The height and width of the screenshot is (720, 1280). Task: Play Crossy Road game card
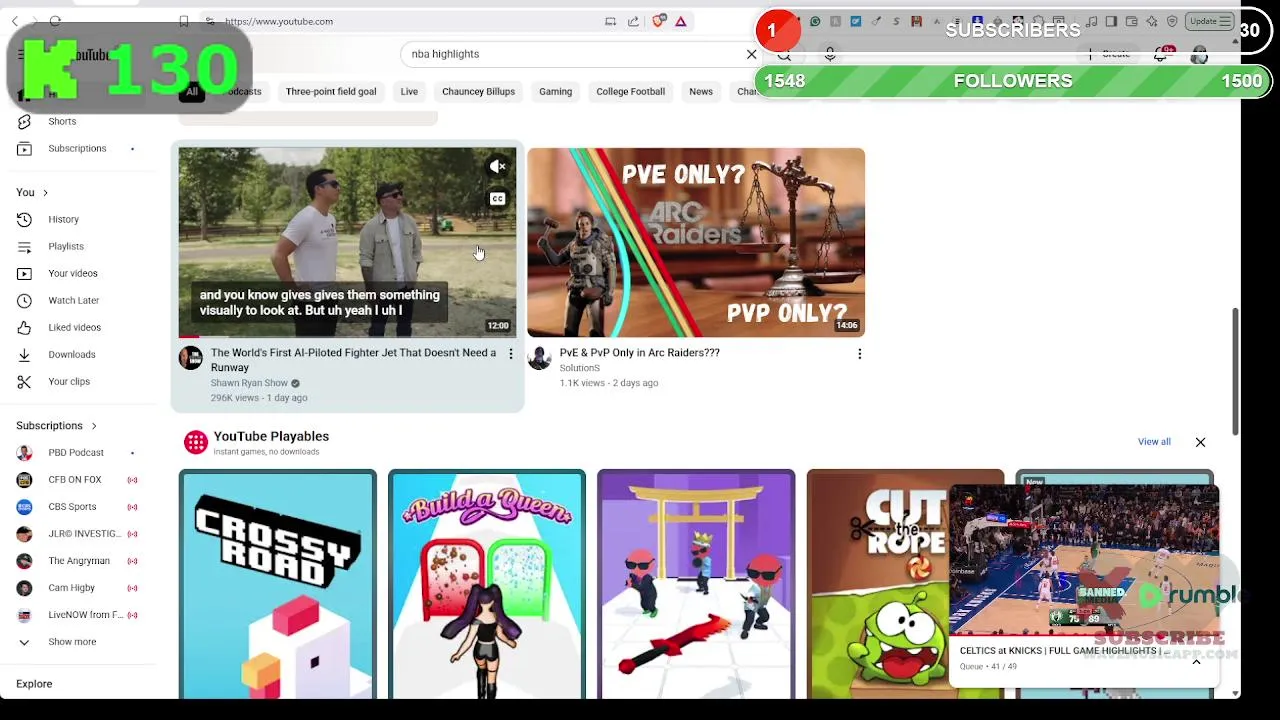[x=277, y=584]
